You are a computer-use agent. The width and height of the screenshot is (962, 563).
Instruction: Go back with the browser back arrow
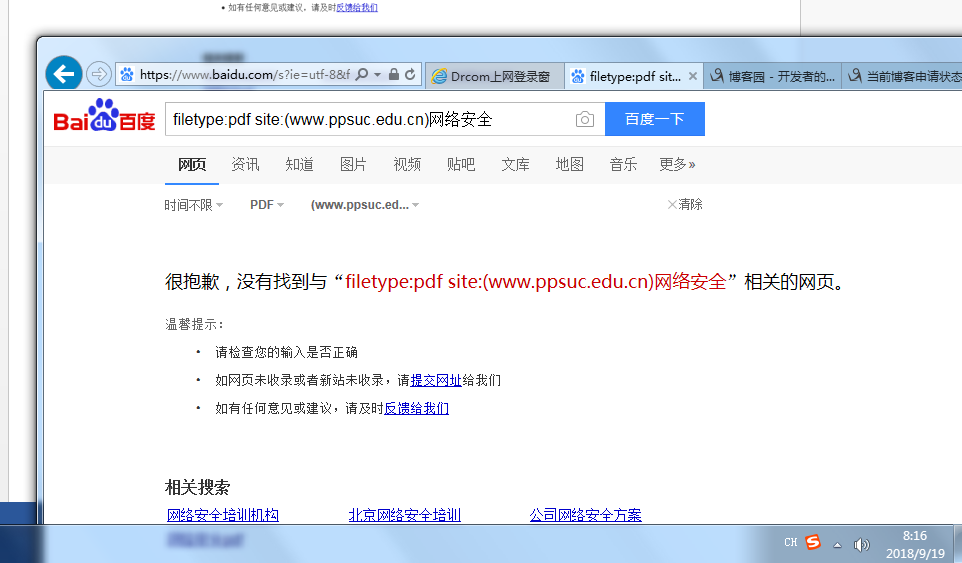64,74
